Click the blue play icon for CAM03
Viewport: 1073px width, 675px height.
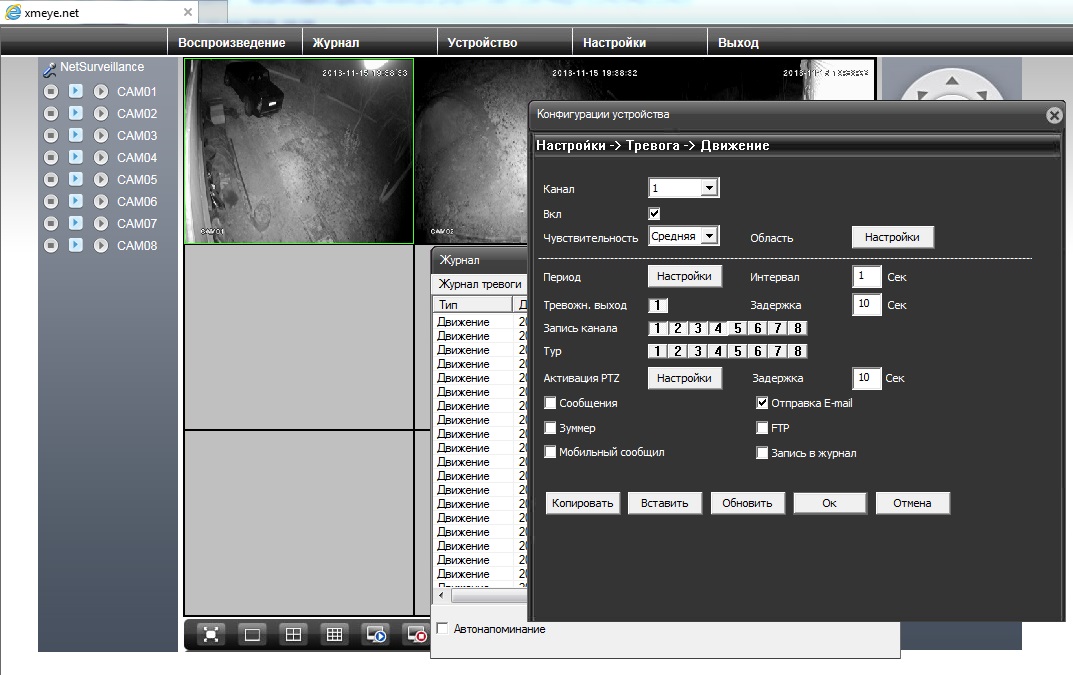pyautogui.click(x=75, y=135)
